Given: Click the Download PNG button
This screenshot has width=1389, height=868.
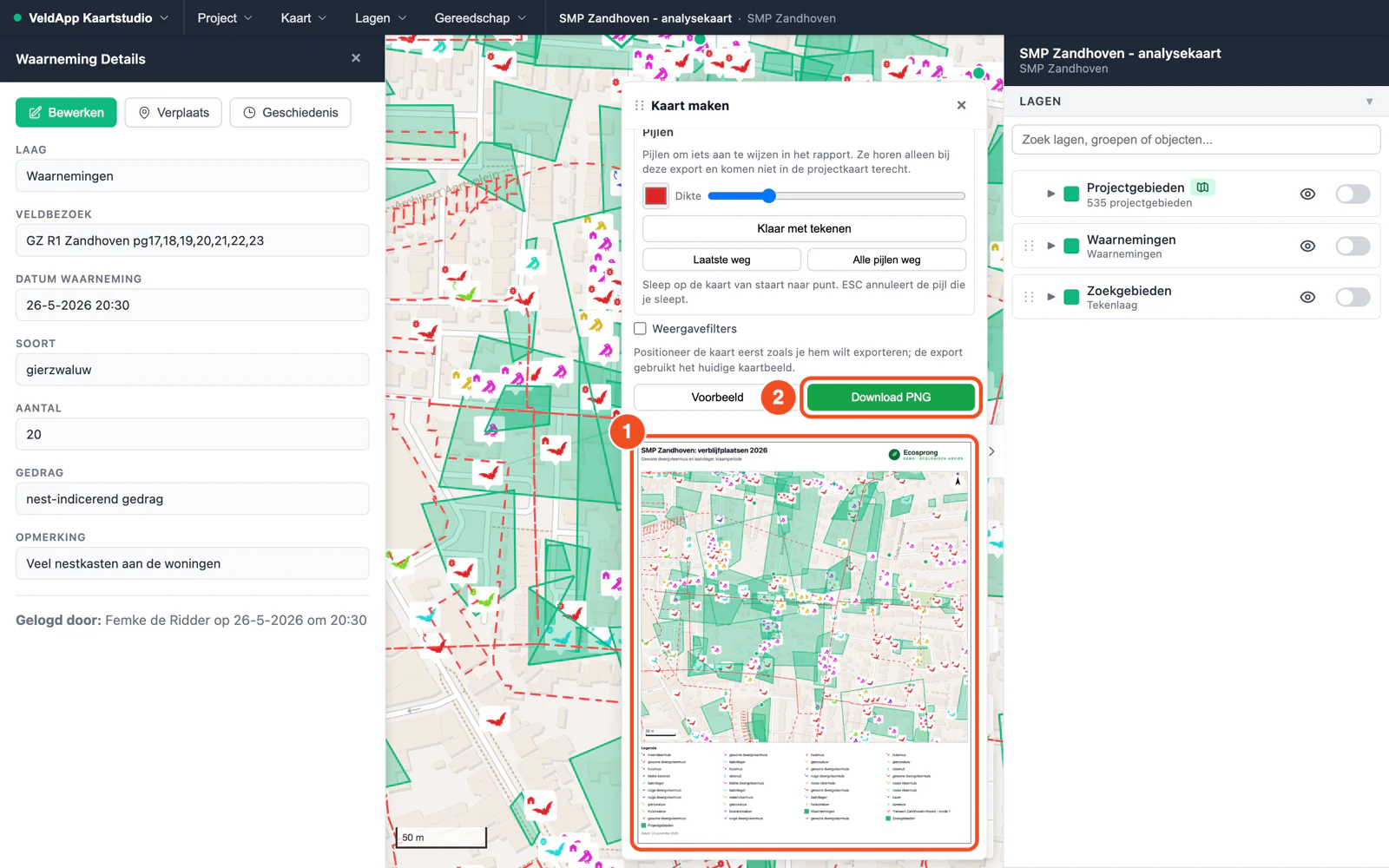Looking at the screenshot, I should [891, 398].
